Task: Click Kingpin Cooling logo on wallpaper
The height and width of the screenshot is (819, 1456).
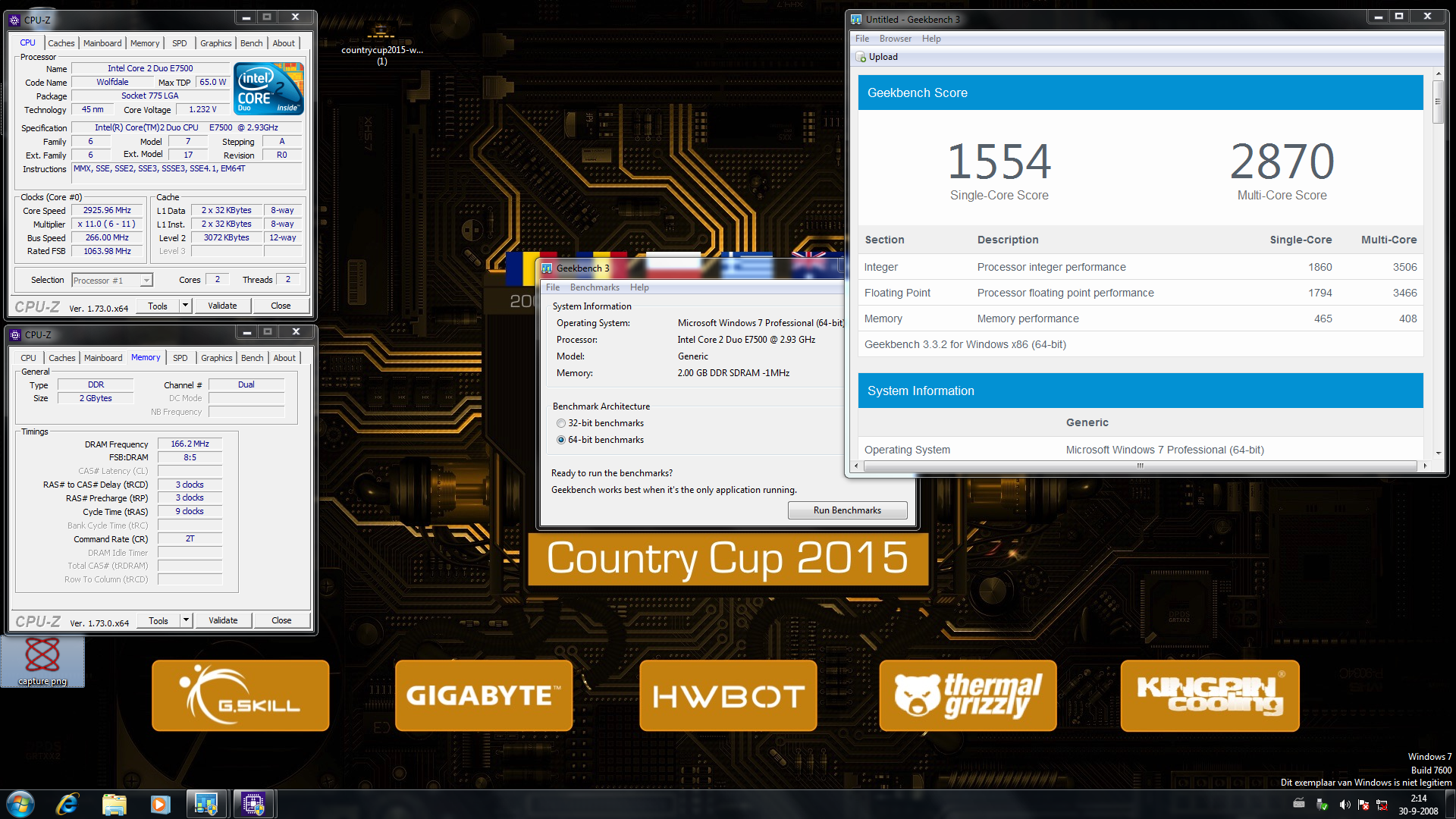Action: [1210, 695]
